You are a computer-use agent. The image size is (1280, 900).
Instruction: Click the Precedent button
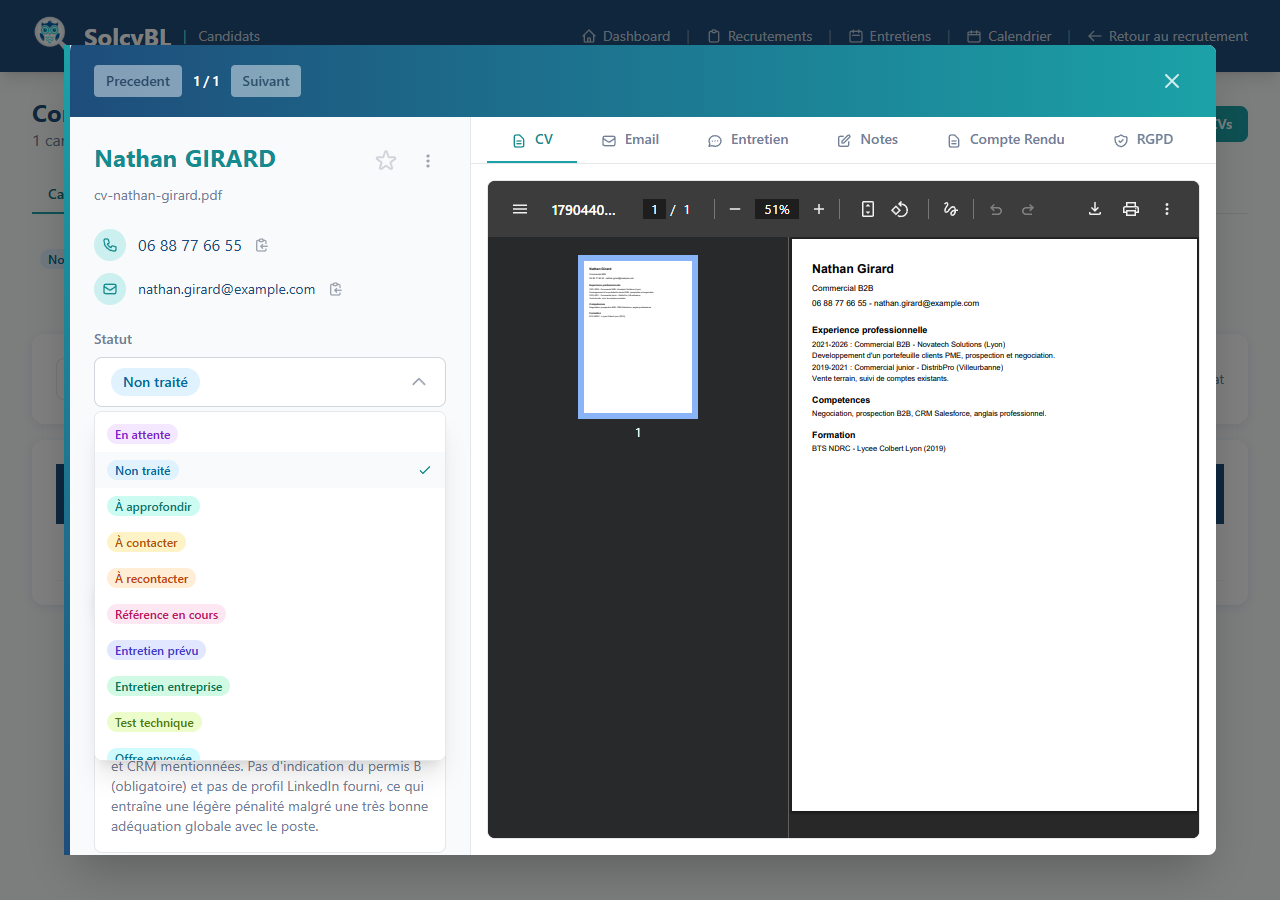138,81
